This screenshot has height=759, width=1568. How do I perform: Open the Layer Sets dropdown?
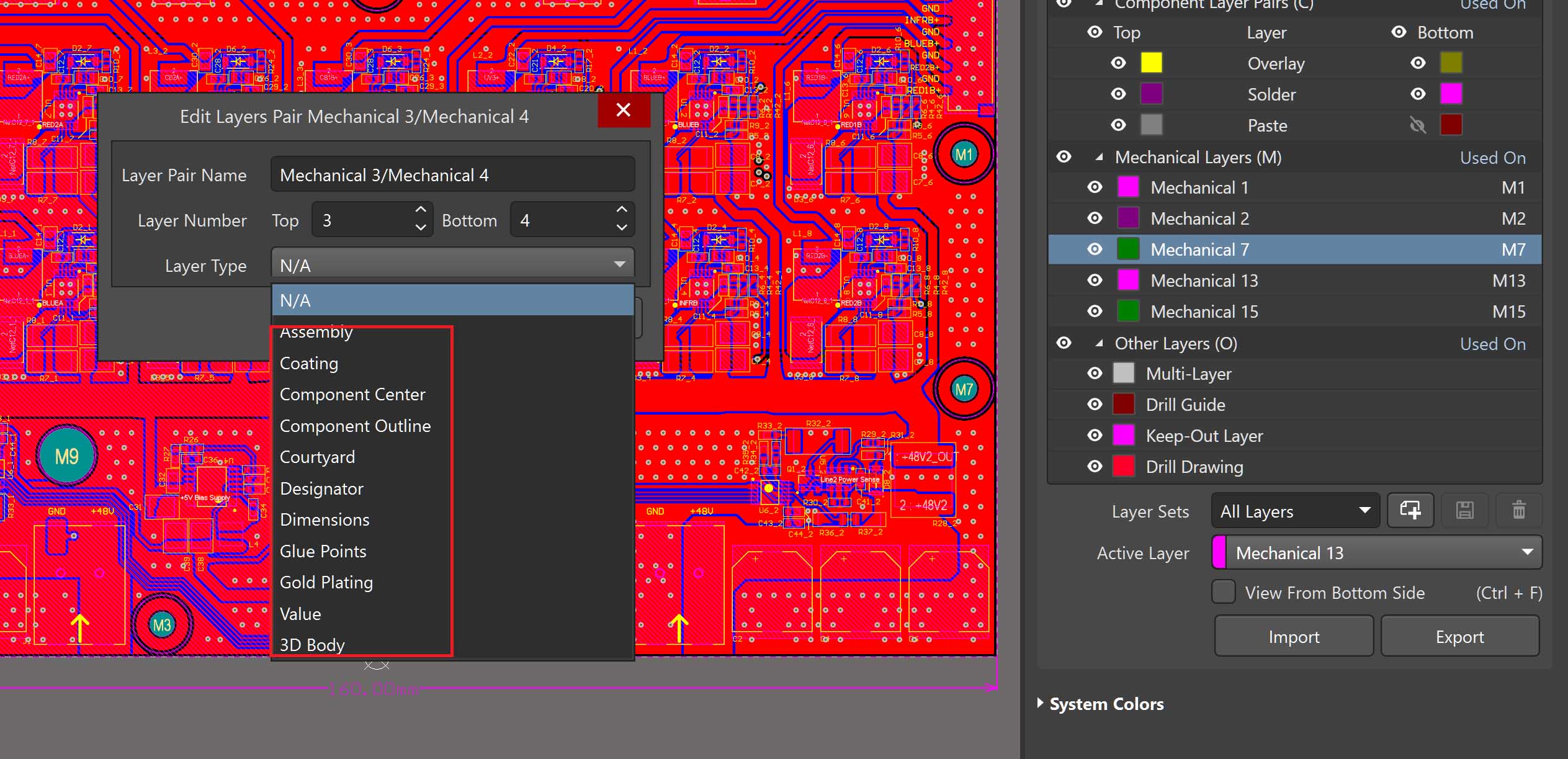click(x=1295, y=511)
